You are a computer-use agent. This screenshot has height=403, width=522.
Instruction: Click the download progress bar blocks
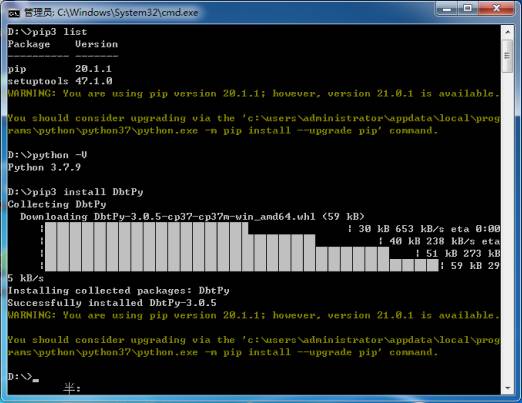coord(242,247)
